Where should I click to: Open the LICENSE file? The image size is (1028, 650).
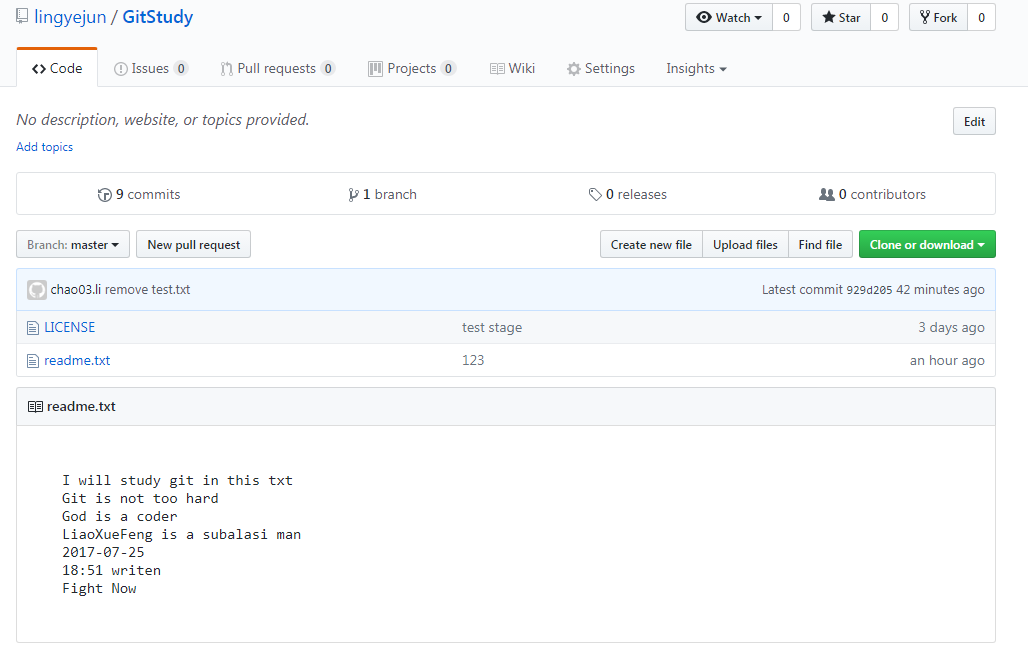tap(69, 327)
